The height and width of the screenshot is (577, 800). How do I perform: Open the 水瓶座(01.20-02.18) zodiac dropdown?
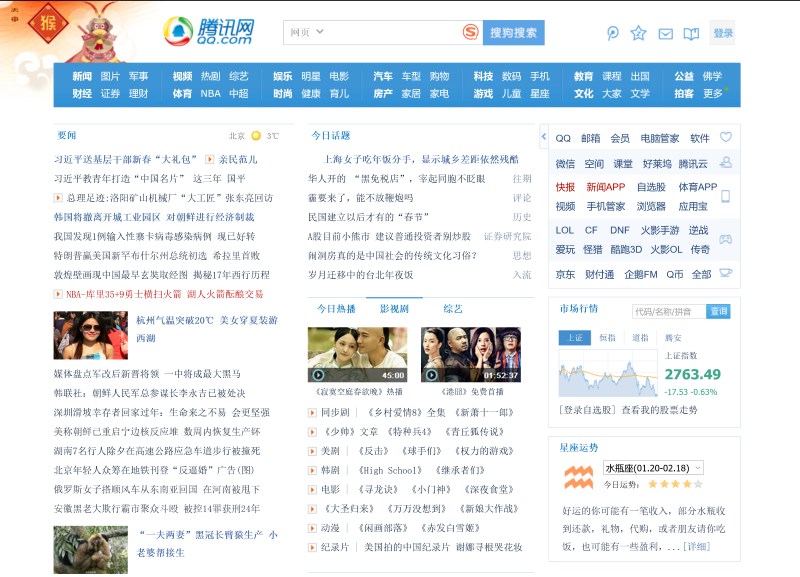pyautogui.click(x=650, y=468)
